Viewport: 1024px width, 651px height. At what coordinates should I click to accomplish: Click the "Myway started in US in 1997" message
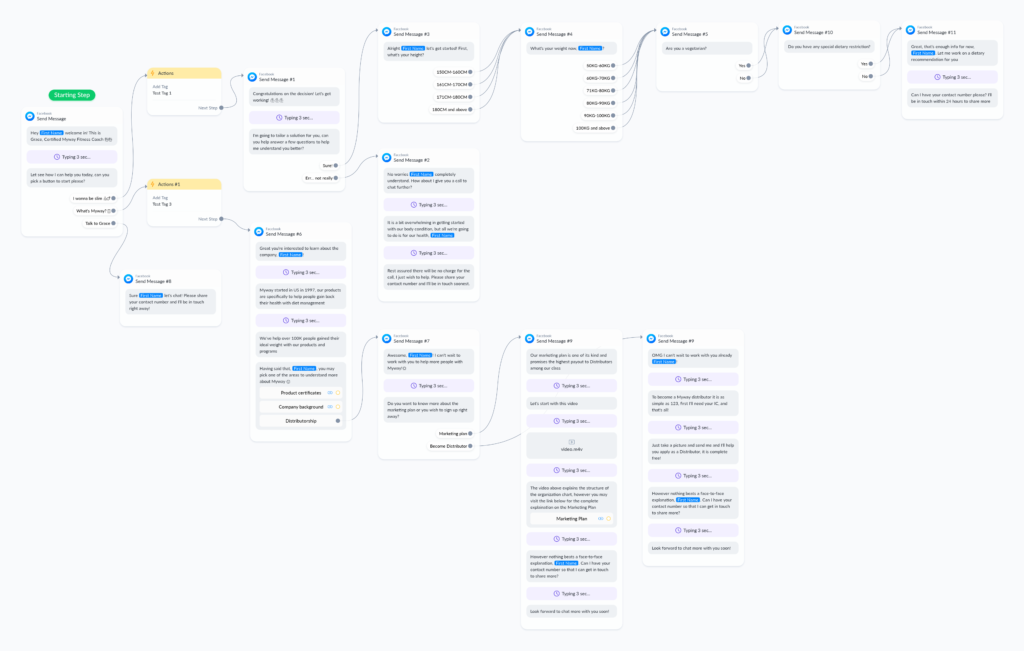point(300,296)
